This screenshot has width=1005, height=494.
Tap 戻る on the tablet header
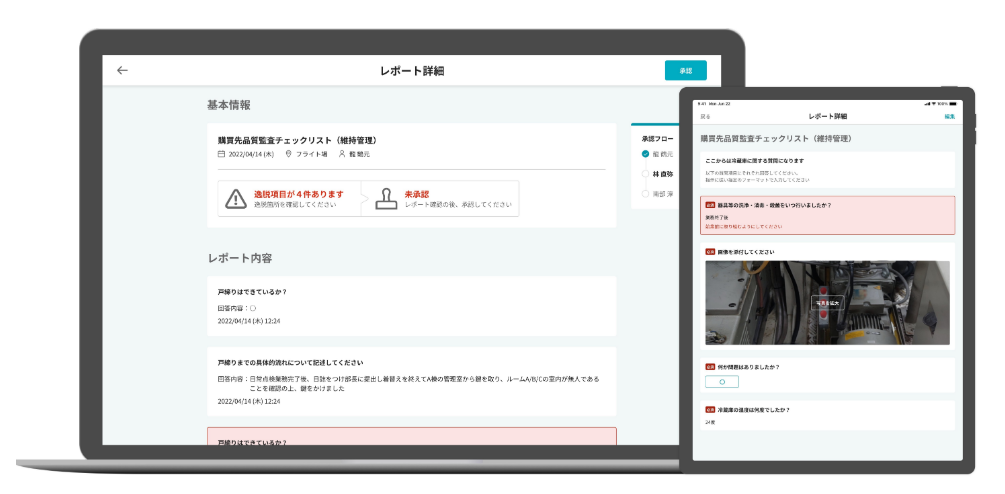click(x=706, y=117)
